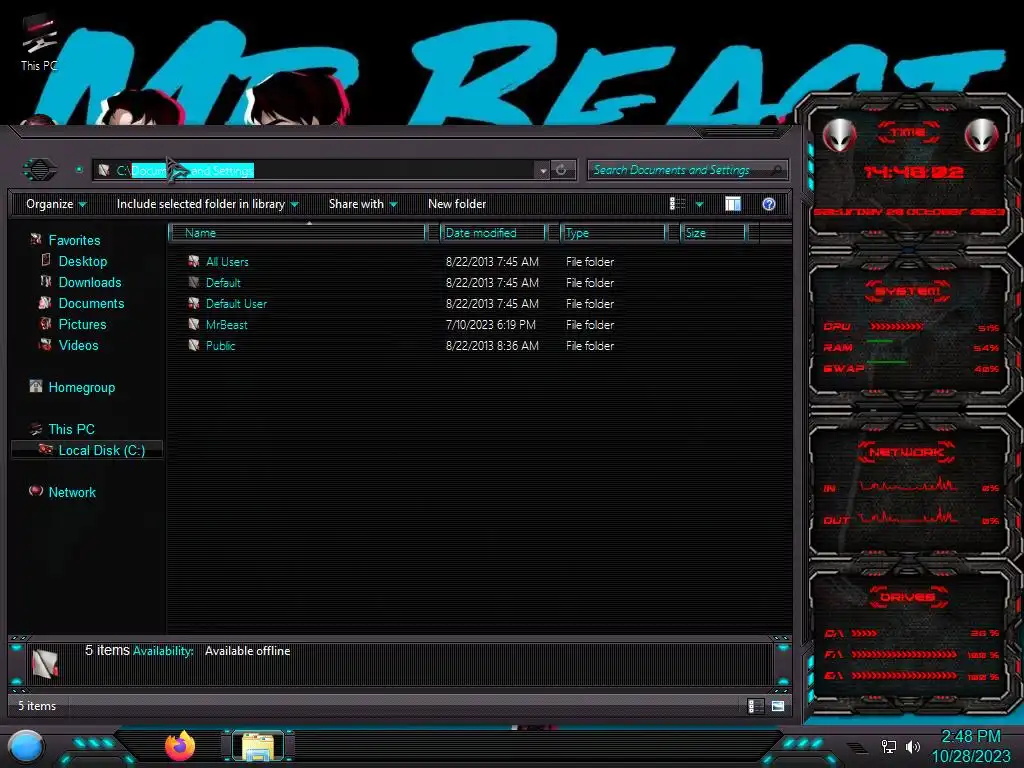Open Videos in Favorites
This screenshot has width=1024, height=768.
[x=78, y=345]
